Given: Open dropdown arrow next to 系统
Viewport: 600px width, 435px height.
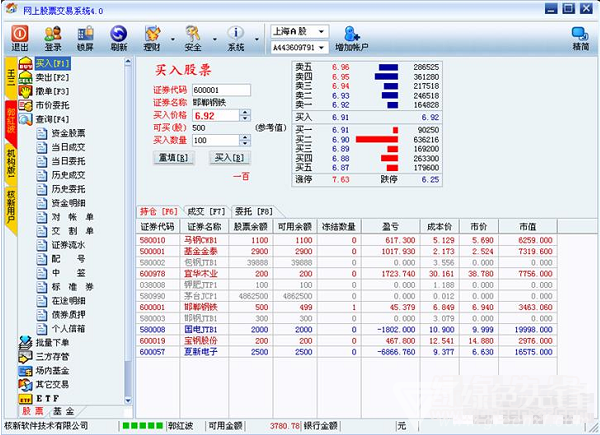Looking at the screenshot, I should pyautogui.click(x=257, y=39).
